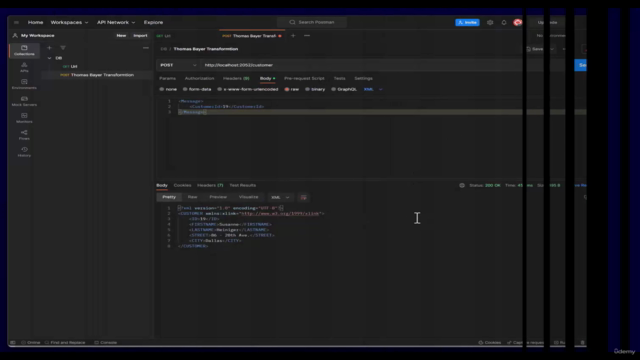Click the Import button
Viewport: 640px width, 360px height.
(140, 36)
